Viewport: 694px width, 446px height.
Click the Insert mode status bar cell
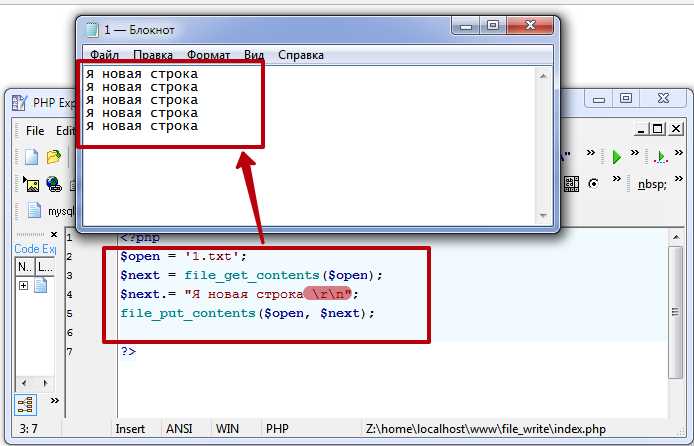pos(130,429)
